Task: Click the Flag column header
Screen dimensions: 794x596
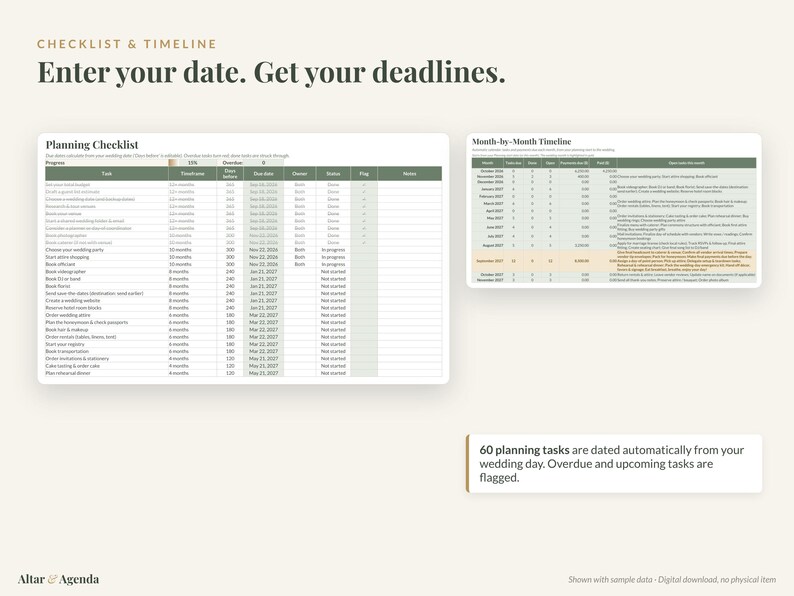Action: point(364,174)
